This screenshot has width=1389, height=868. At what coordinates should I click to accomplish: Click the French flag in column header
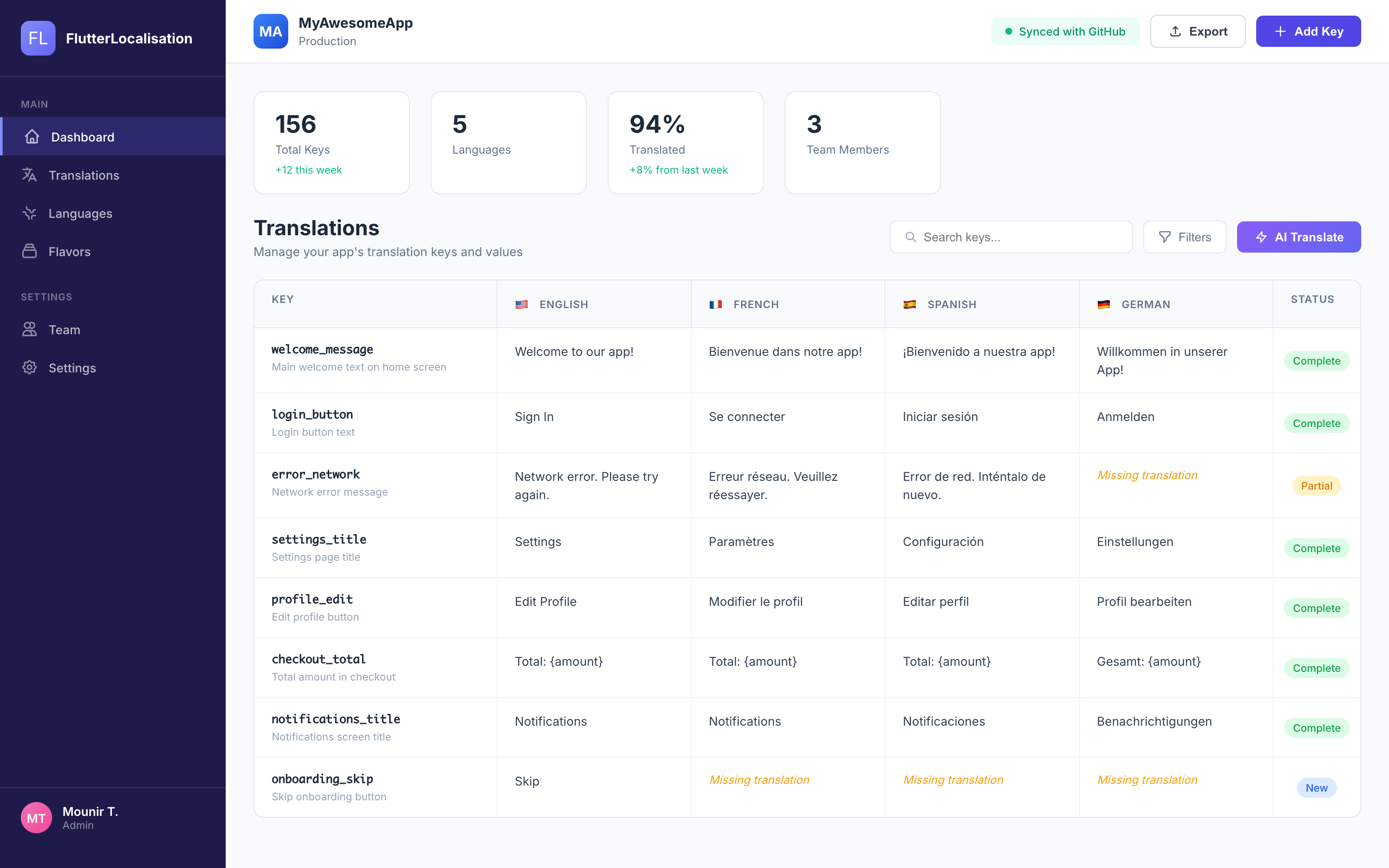tap(716, 304)
